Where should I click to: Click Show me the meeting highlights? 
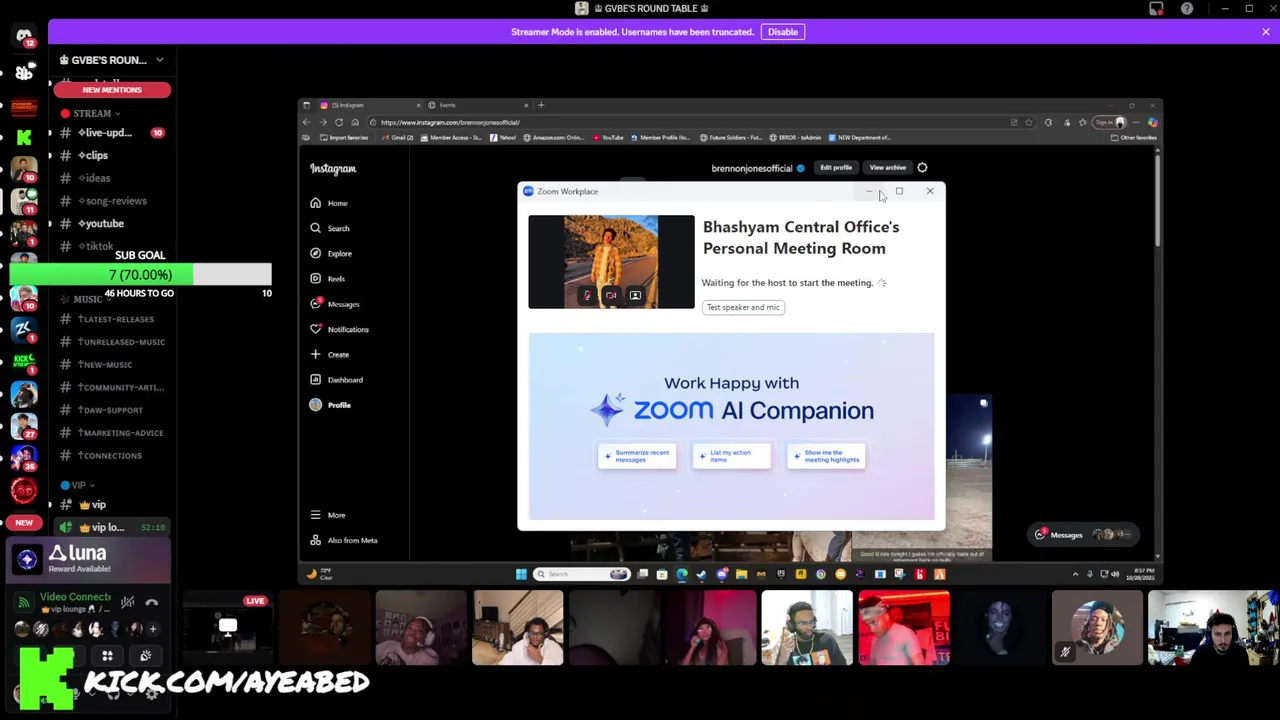(826, 456)
